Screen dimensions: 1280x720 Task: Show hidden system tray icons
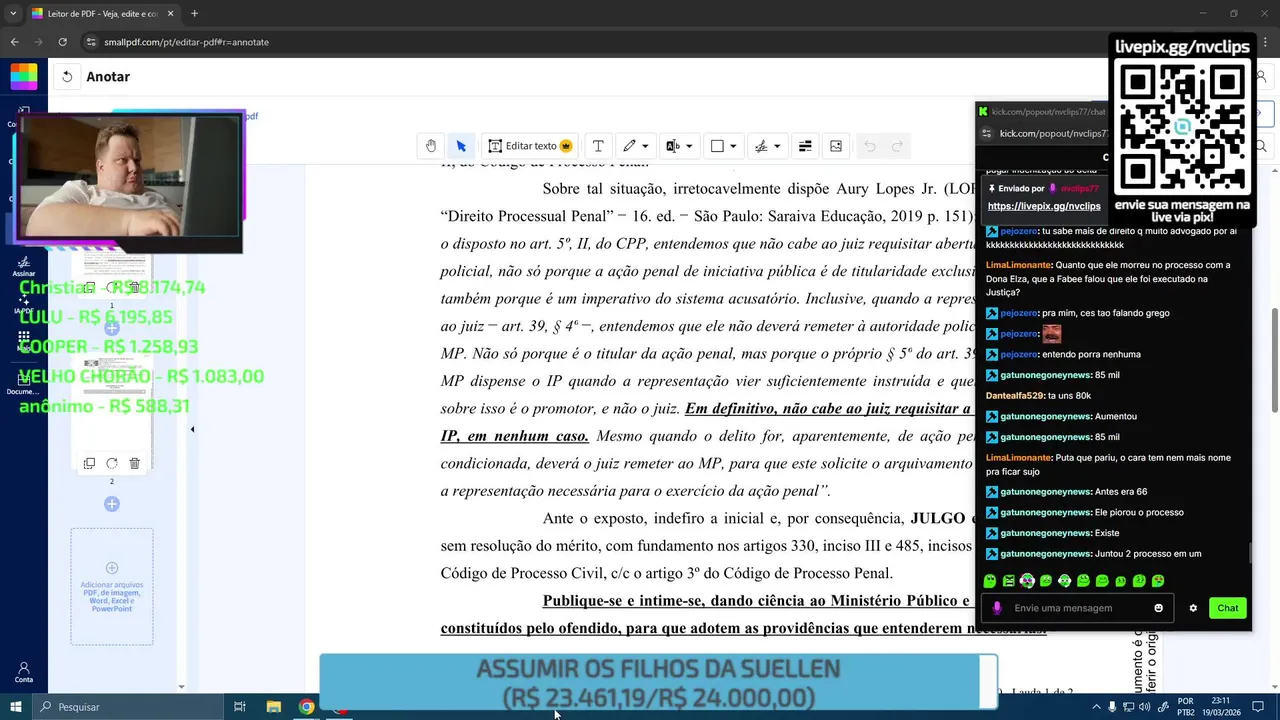[1096, 707]
